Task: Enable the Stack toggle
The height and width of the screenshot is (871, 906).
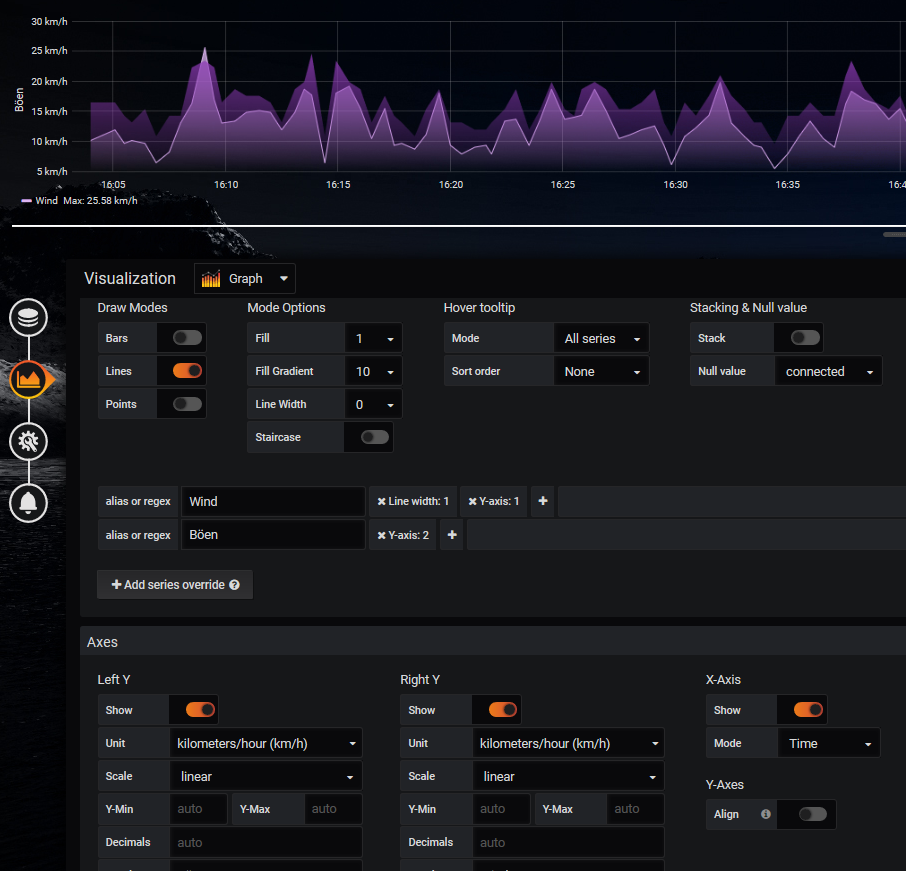Action: click(805, 338)
